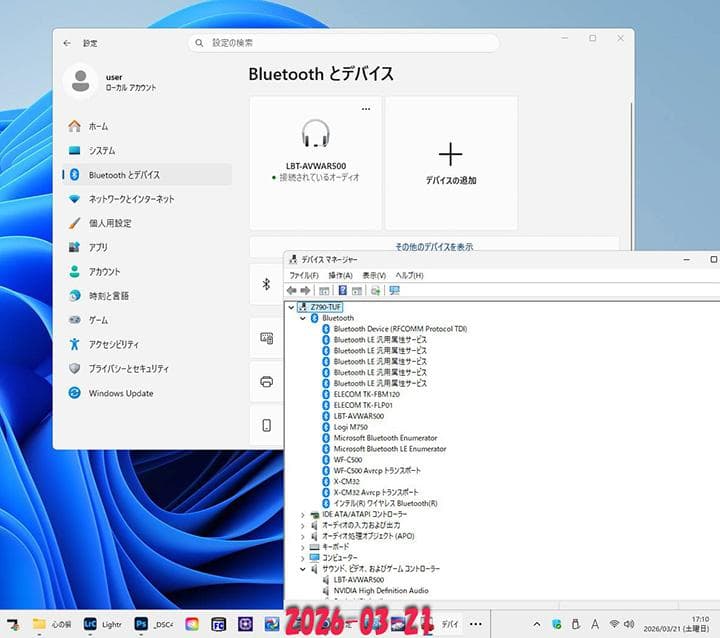The image size is (720, 638).
Task: Open the three-dot menu on LBT-AVWAR500 card
Action: click(366, 109)
